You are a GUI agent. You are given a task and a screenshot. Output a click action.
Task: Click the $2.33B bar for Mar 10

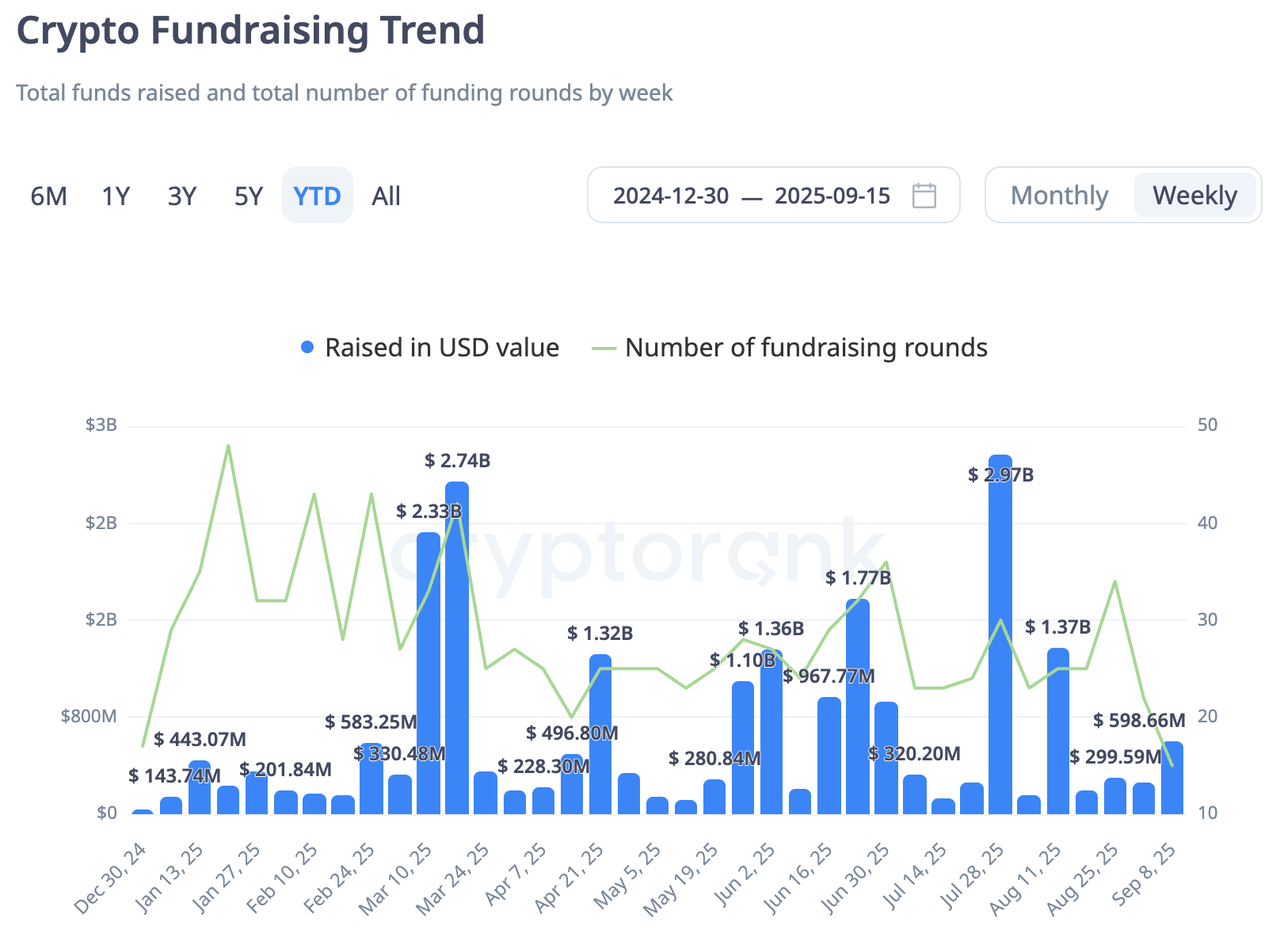coord(428,675)
